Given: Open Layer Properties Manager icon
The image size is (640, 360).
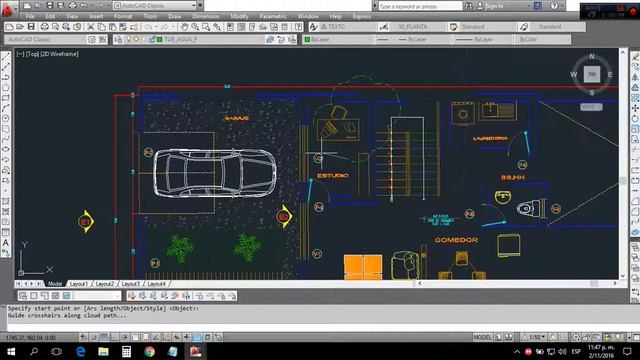Looking at the screenshot, I should 118,39.
